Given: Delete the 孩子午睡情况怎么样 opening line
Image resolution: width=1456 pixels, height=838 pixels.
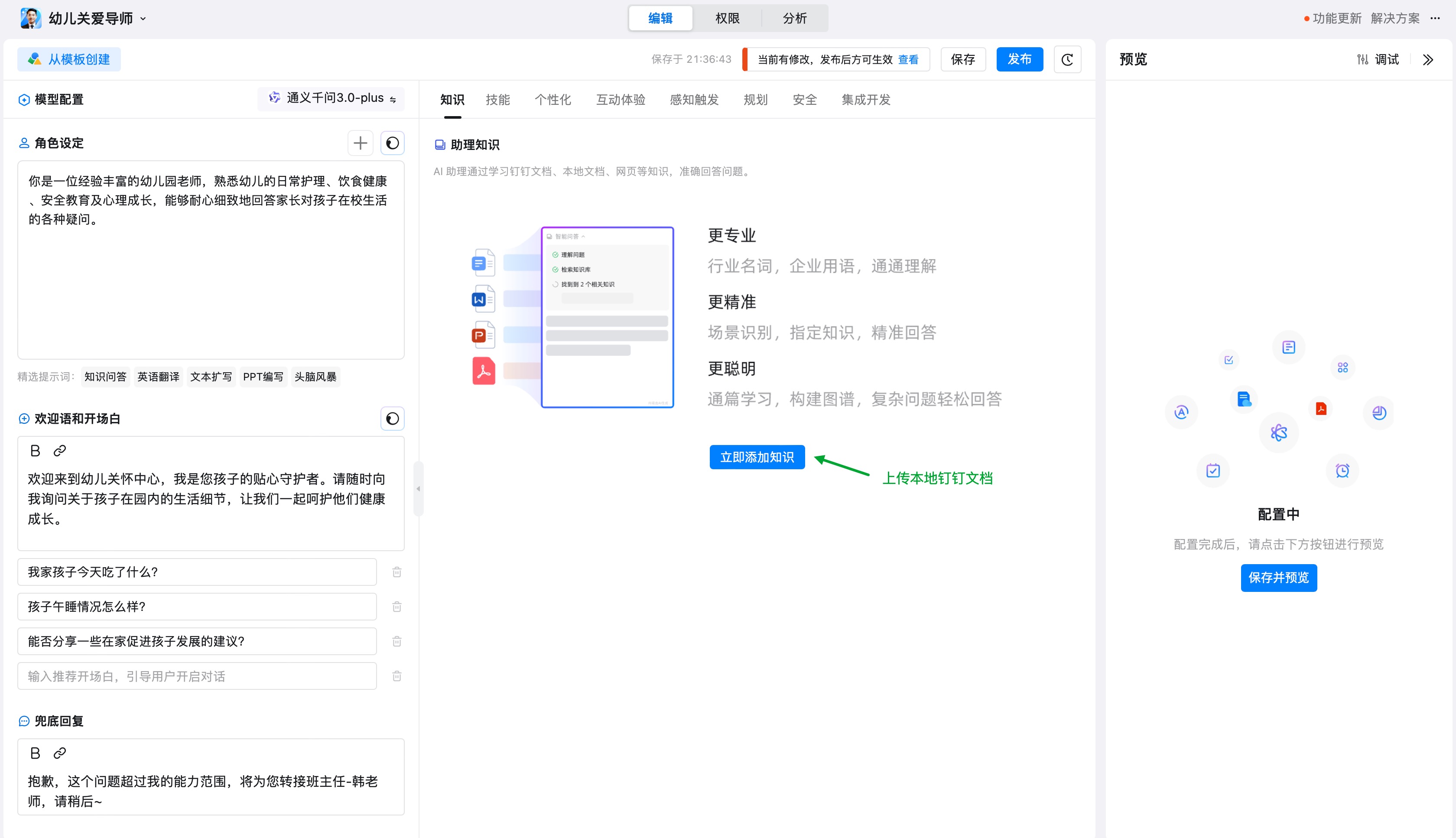Looking at the screenshot, I should coord(396,607).
